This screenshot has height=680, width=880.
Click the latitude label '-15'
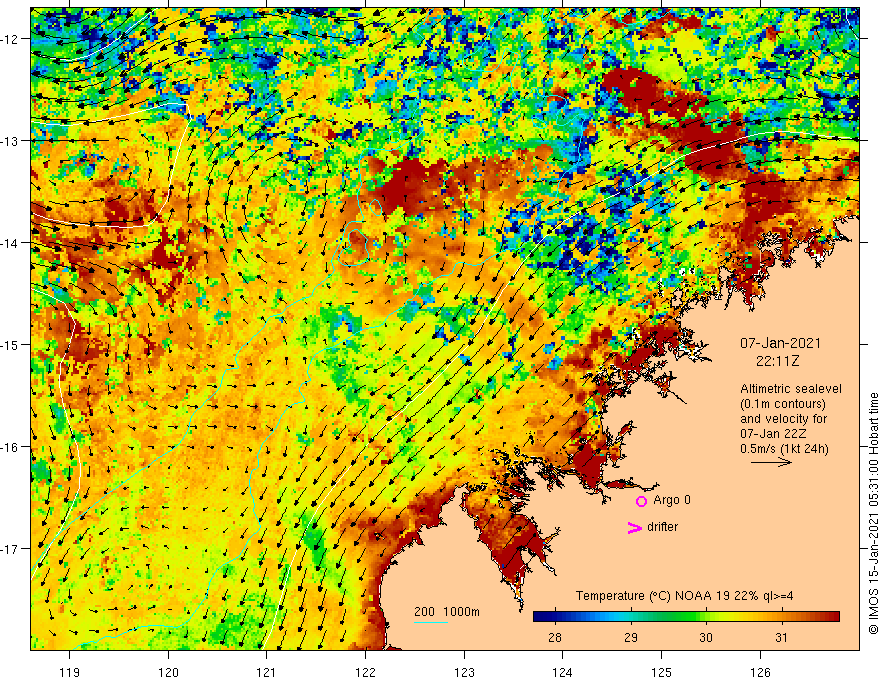tap(10, 344)
